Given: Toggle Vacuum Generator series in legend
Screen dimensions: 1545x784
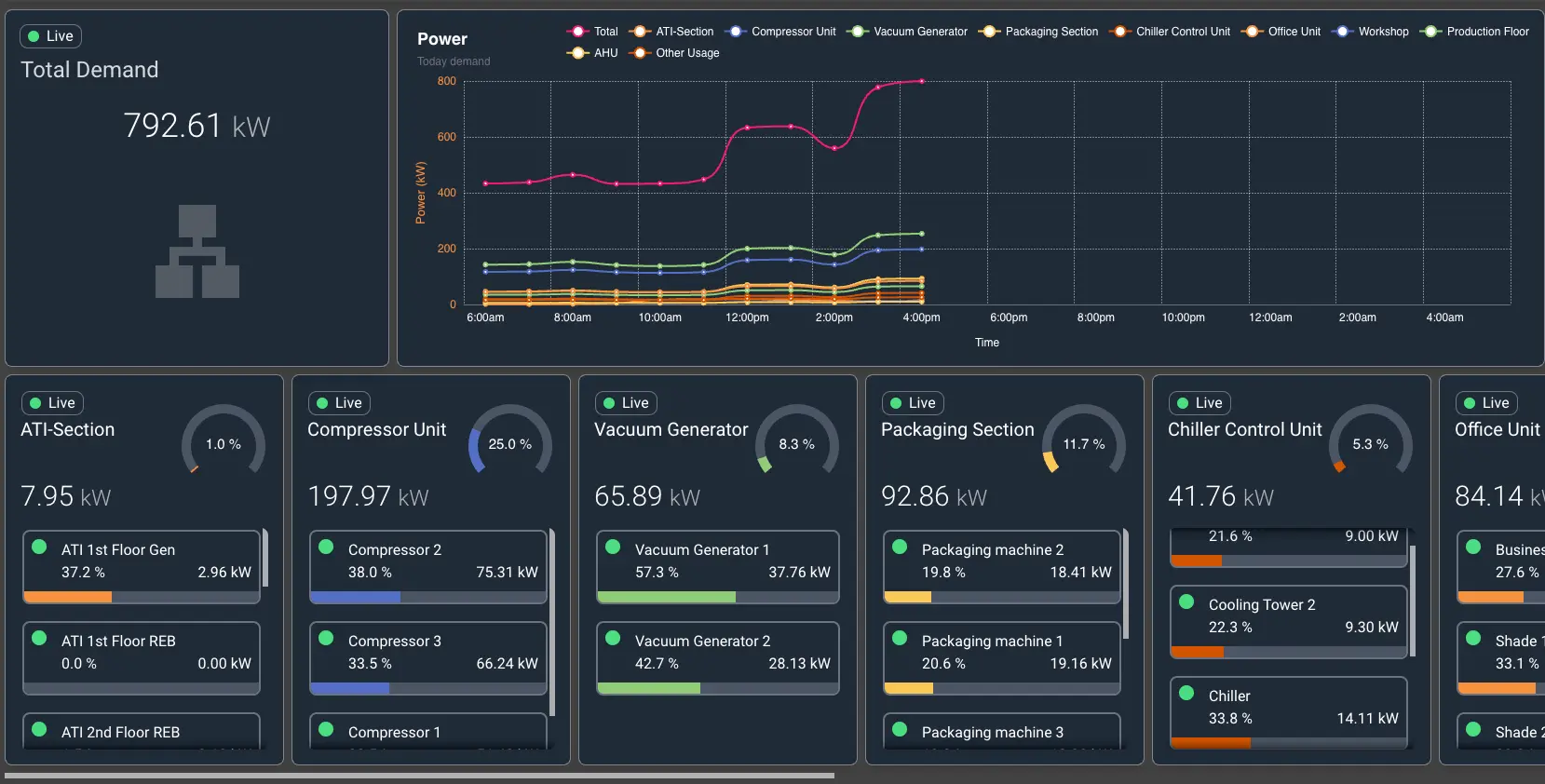Looking at the screenshot, I should click(x=907, y=32).
